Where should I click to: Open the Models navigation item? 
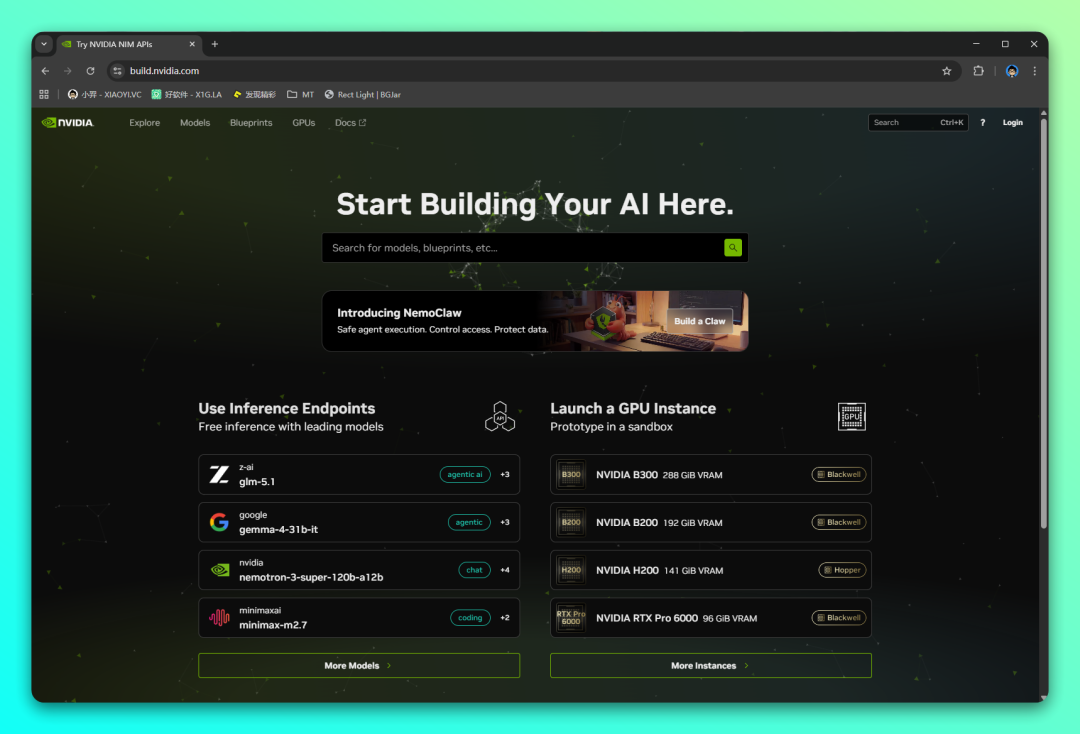click(x=195, y=123)
